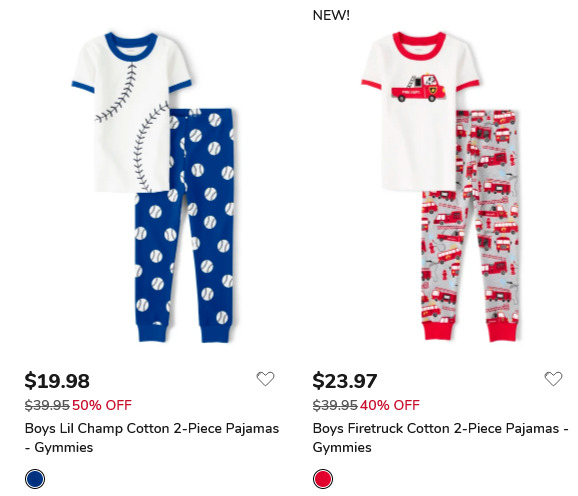Click the strikethrough $39.95 beside 40% OFF
Image resolution: width=578 pixels, height=496 pixels.
click(335, 405)
